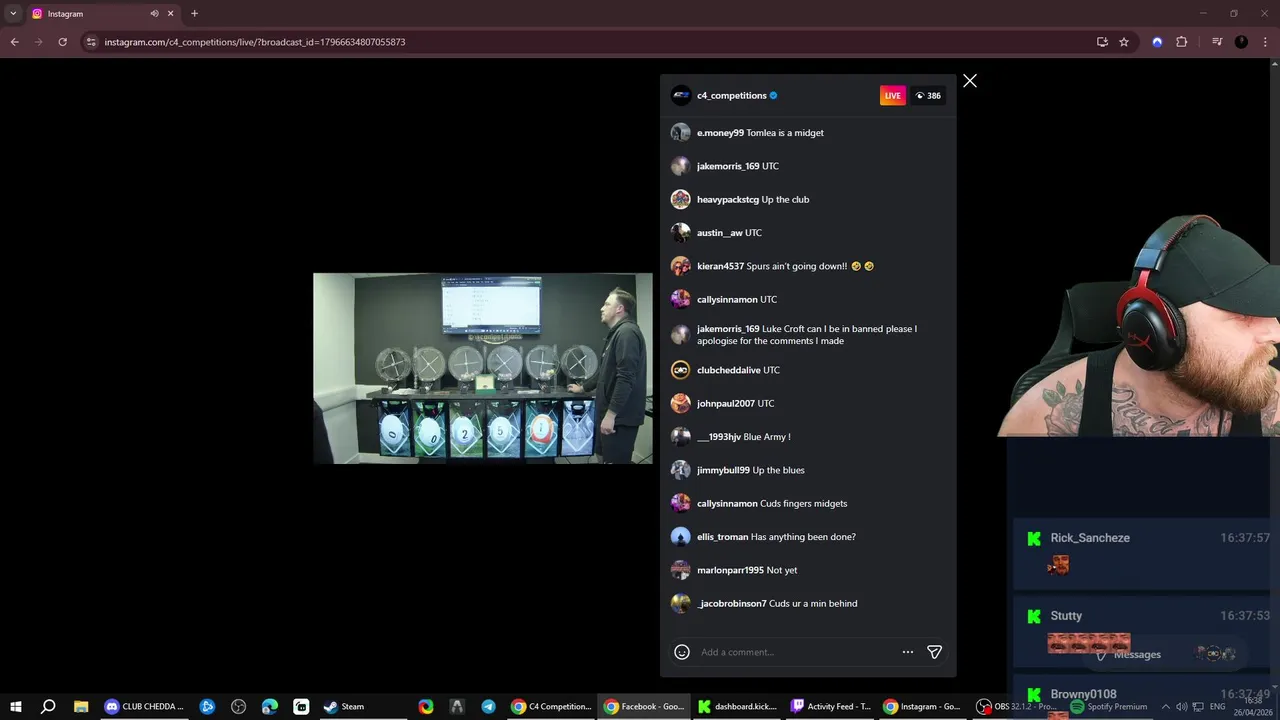Image resolution: width=1280 pixels, height=720 pixels.
Task: Click ellis_troman avatar in comments
Action: 681,537
